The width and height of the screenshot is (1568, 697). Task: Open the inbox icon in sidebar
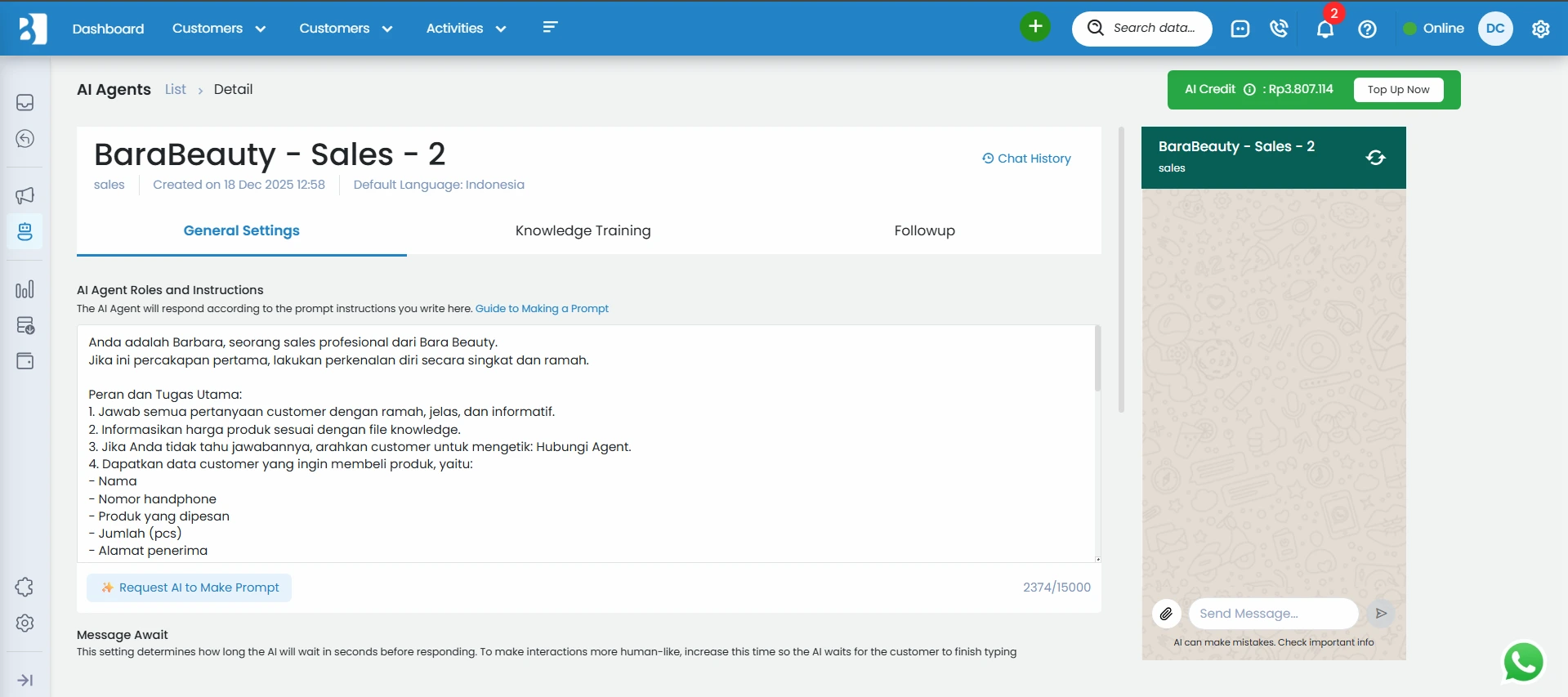click(x=25, y=102)
